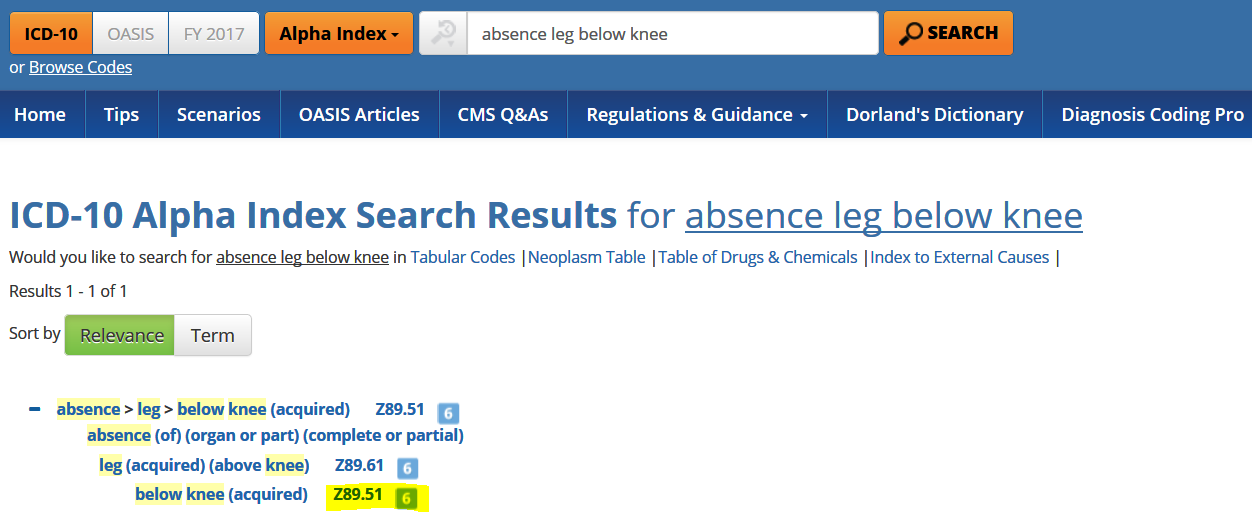Click the magnifier icon beside the search box
This screenshot has height=516, width=1252.
pos(443,33)
